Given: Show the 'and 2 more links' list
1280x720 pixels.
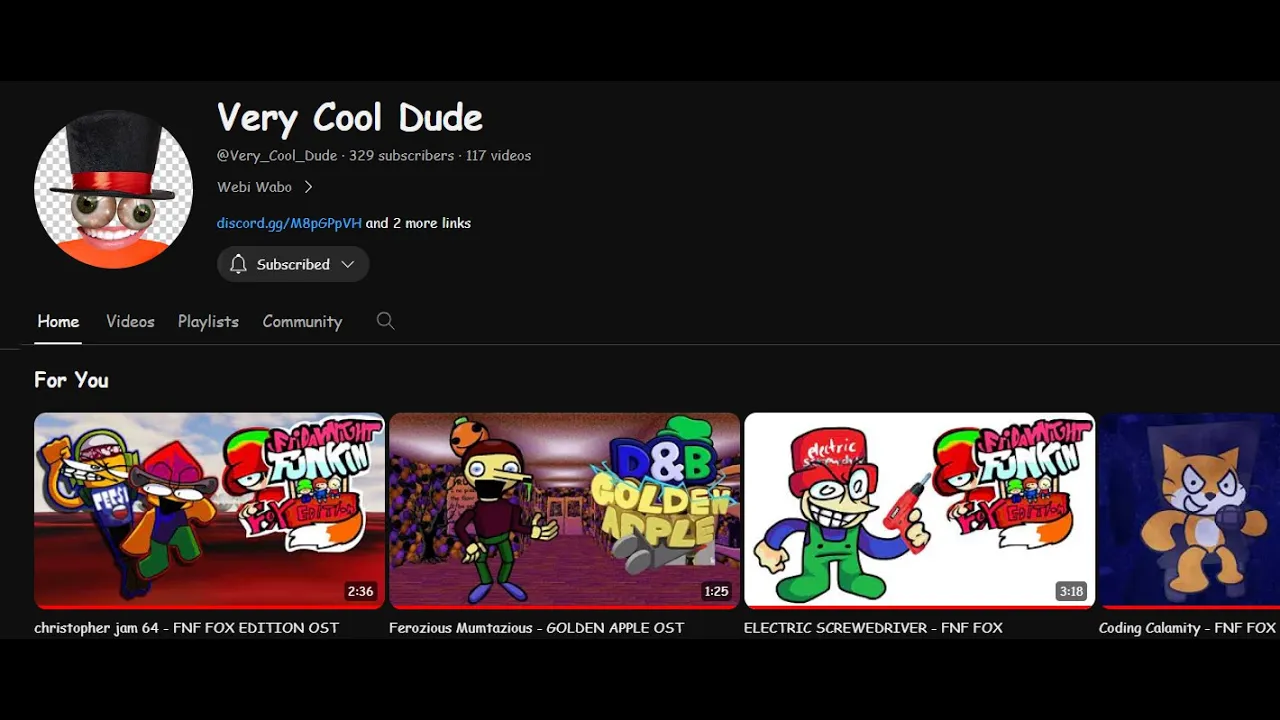Looking at the screenshot, I should 418,223.
